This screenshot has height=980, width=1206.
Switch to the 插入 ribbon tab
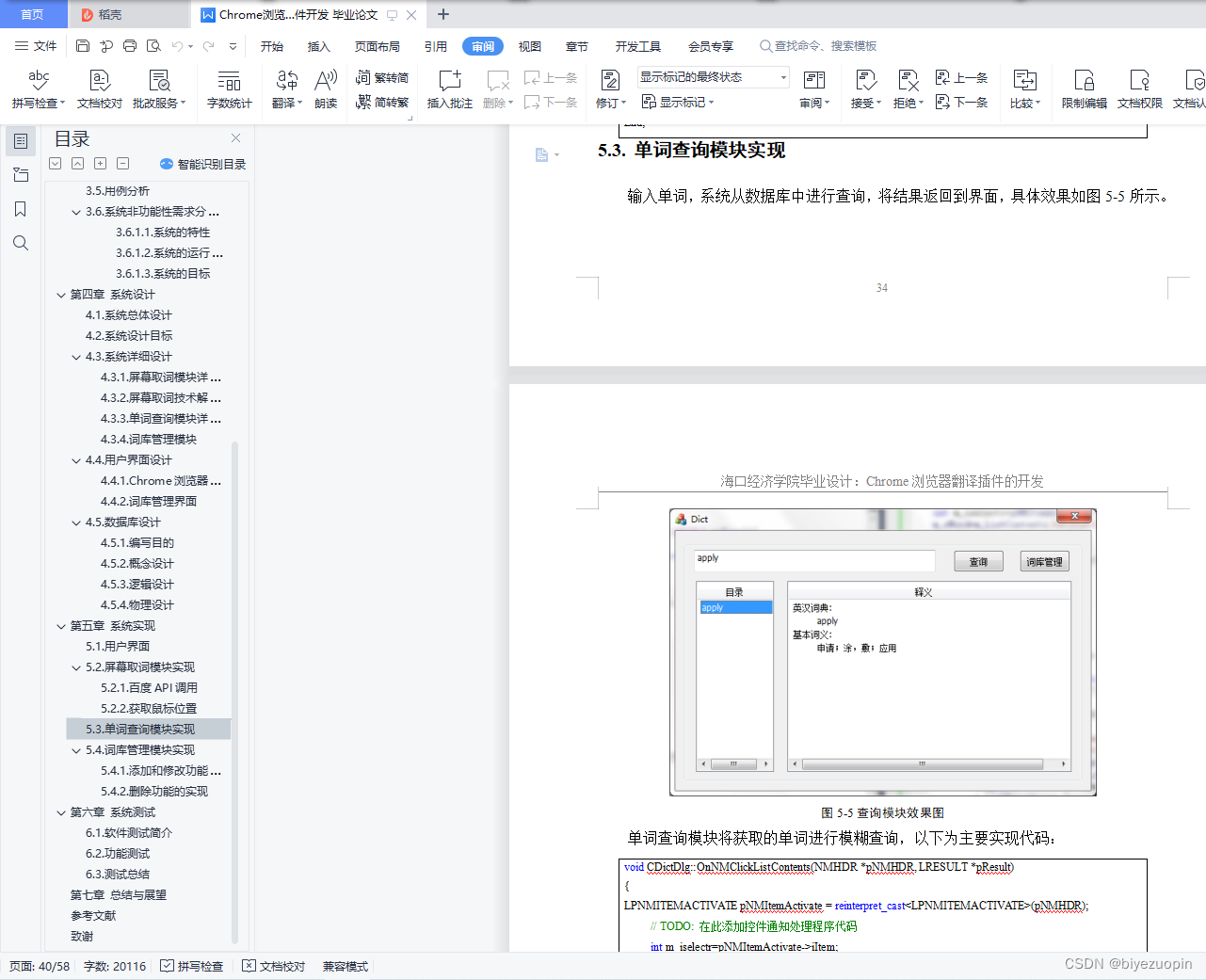[x=319, y=46]
